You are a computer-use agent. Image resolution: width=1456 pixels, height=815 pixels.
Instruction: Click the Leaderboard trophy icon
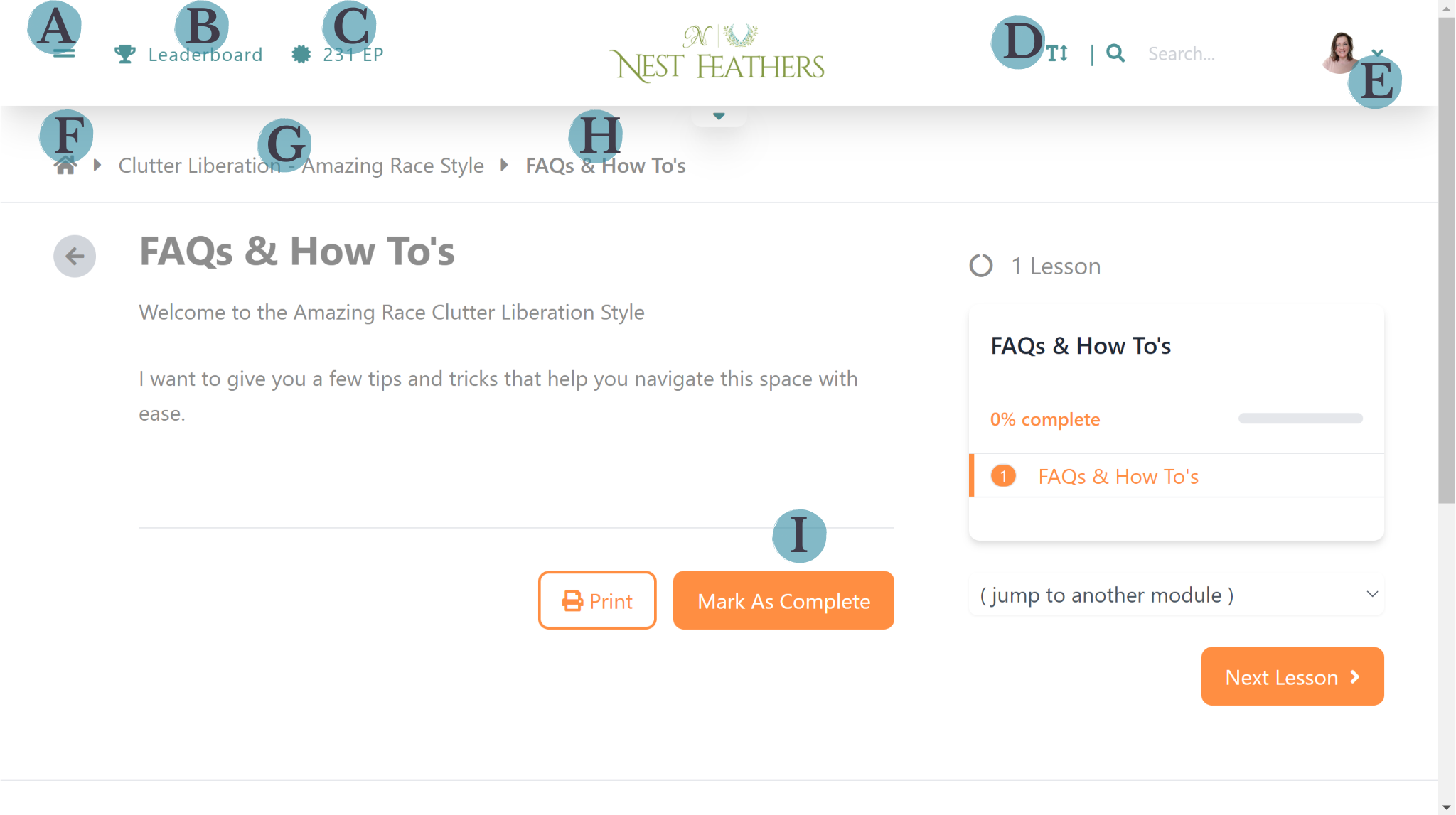coord(125,54)
